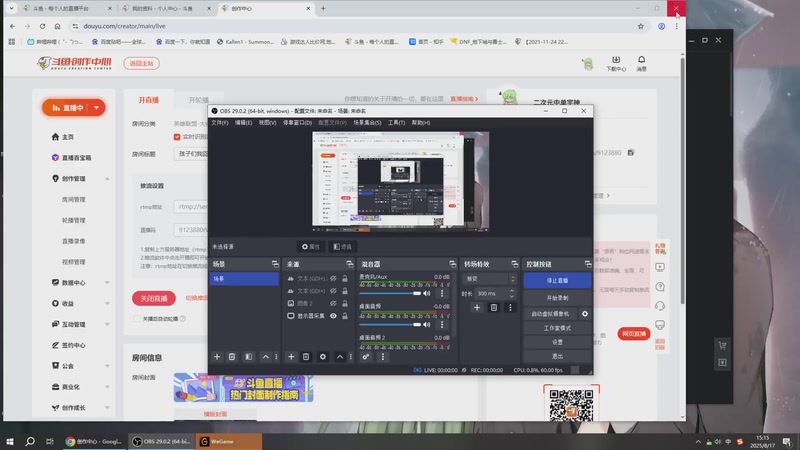Enter 工作室模式 studio mode
Screen dimensions: 800x450
pos(557,328)
